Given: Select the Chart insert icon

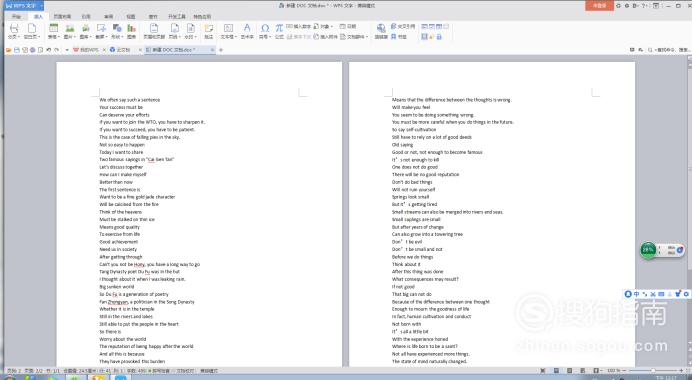Looking at the screenshot, I should pos(132,31).
